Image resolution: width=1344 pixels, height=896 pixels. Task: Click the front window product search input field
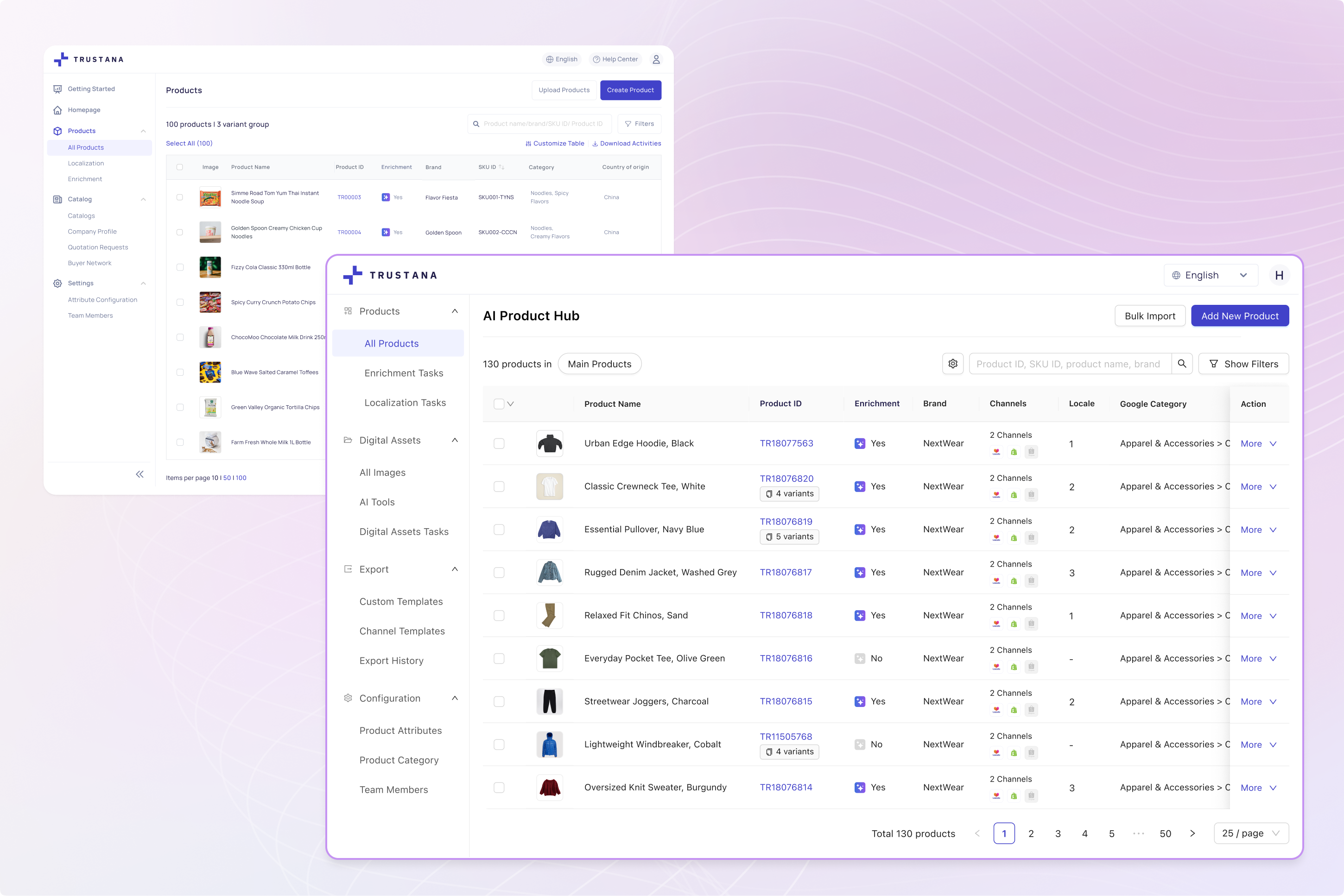pos(1070,364)
